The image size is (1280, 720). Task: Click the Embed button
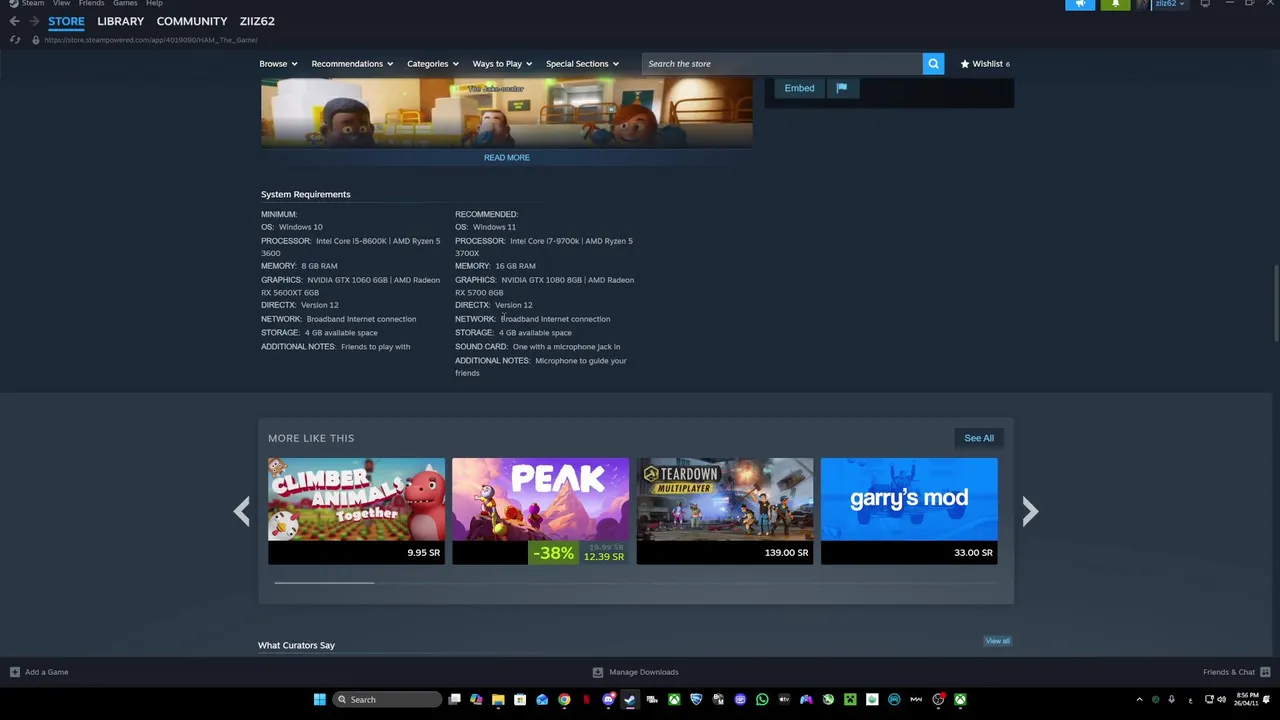799,88
